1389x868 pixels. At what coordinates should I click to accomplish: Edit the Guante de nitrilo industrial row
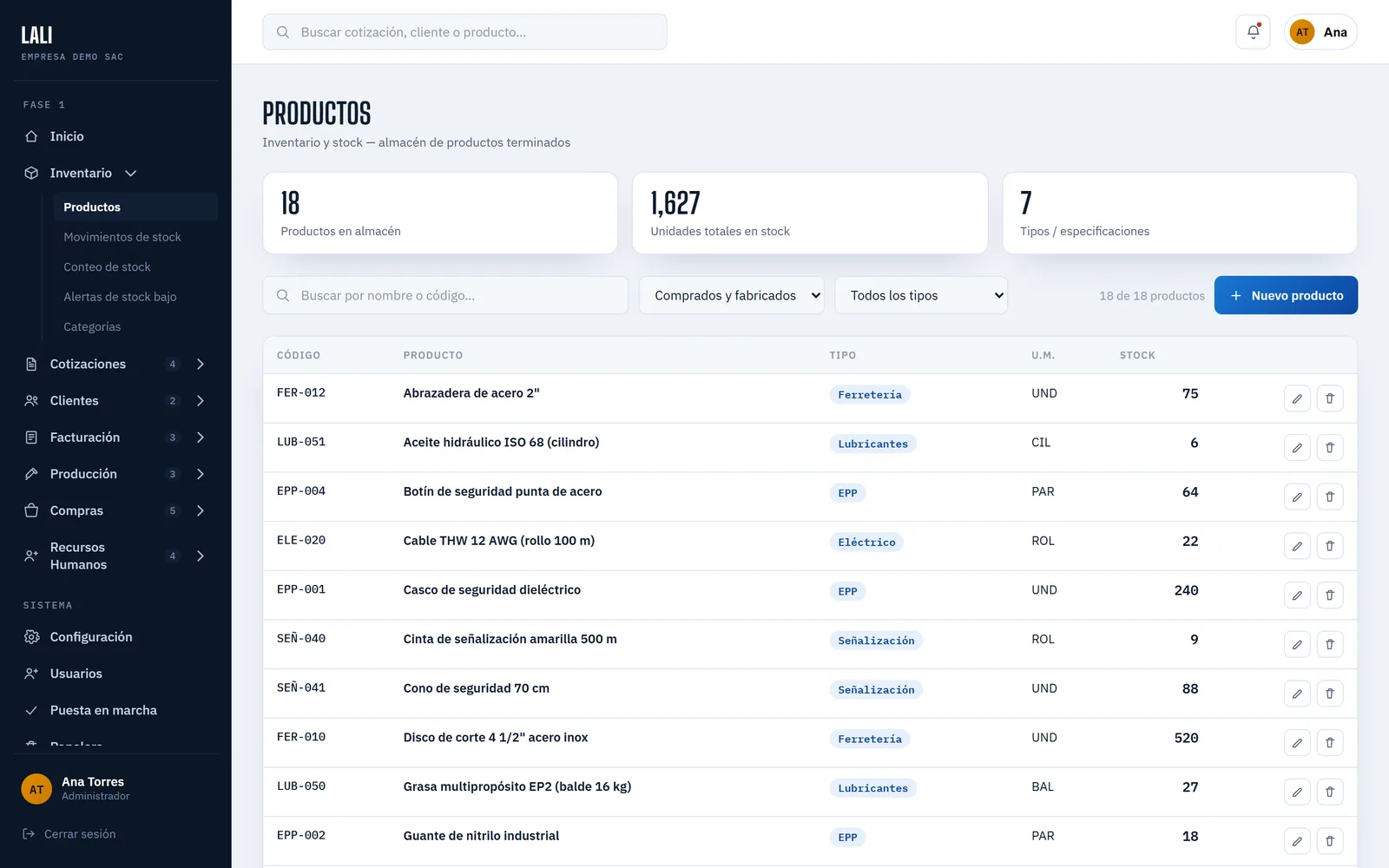(x=1297, y=841)
